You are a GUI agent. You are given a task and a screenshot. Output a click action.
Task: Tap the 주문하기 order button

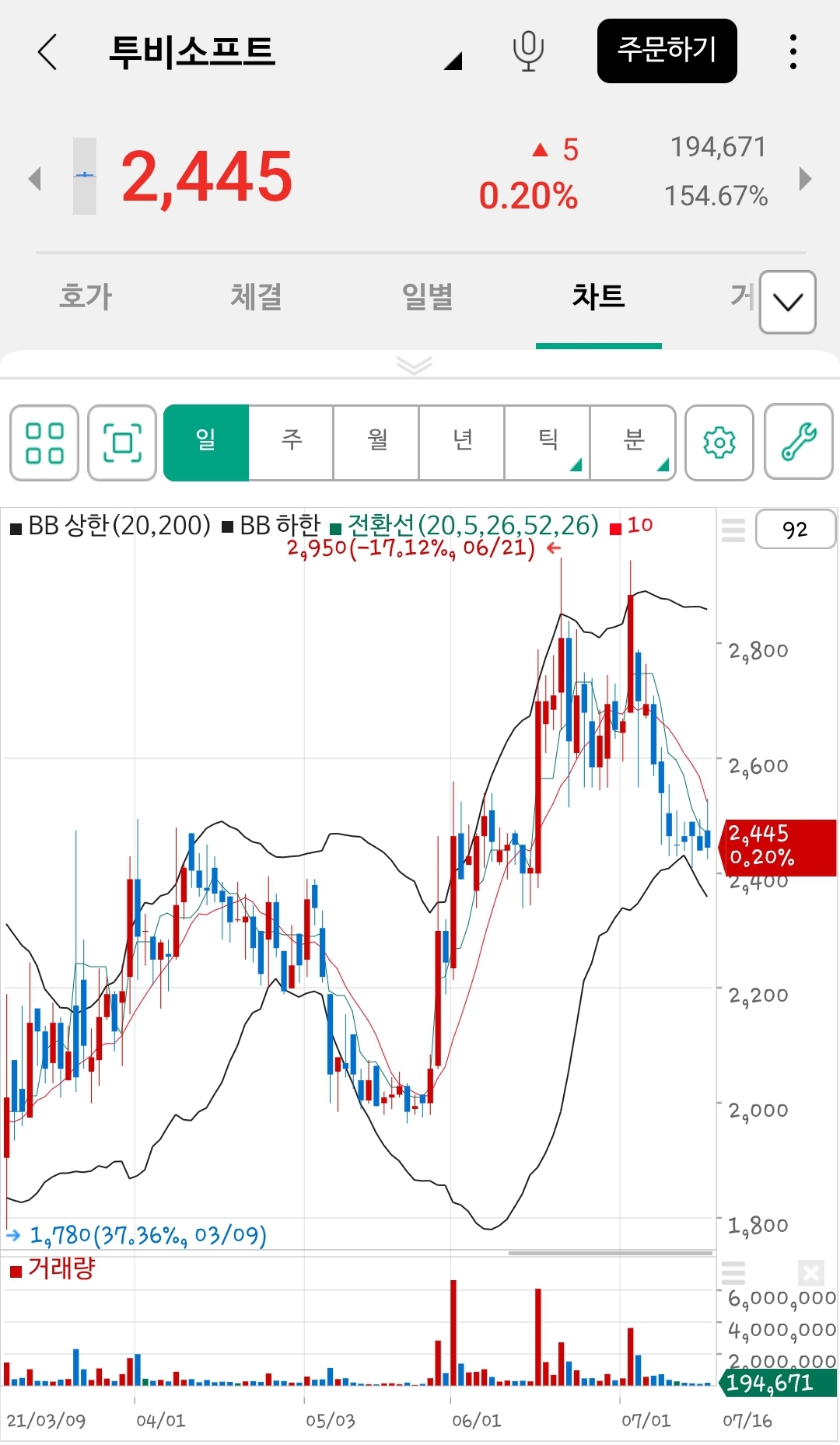coord(667,51)
